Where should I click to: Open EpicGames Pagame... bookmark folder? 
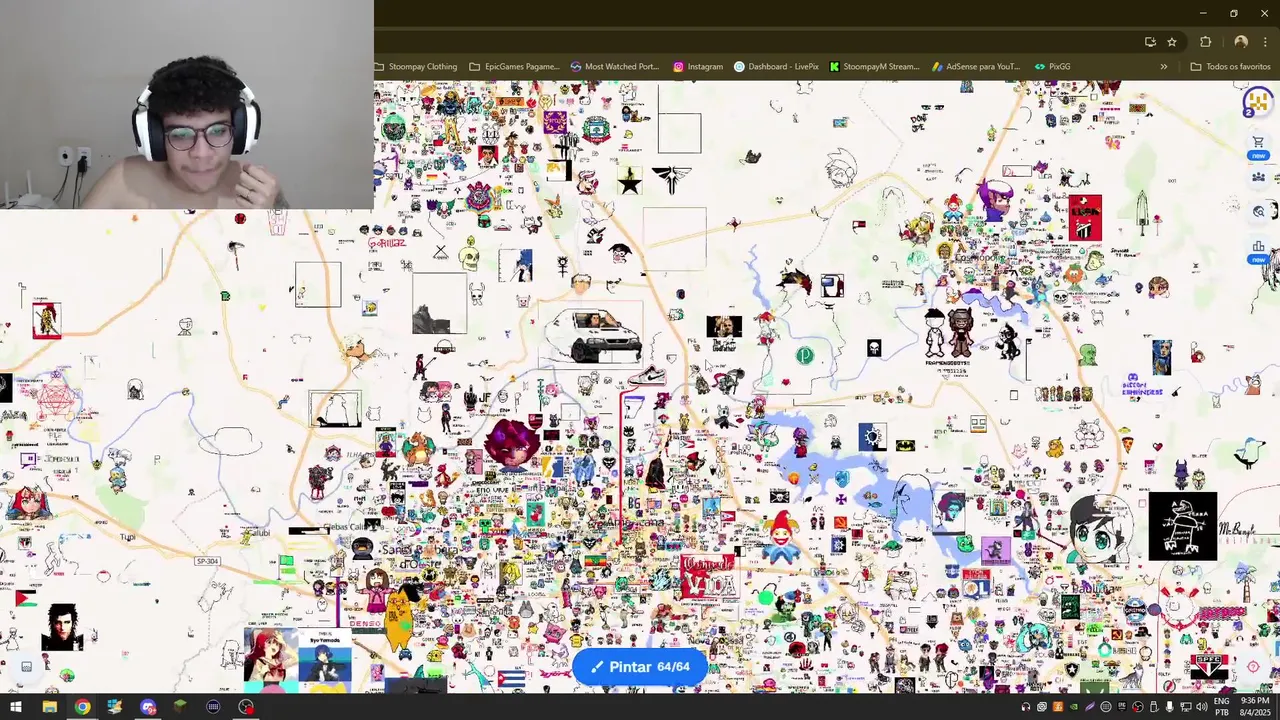click(x=514, y=67)
